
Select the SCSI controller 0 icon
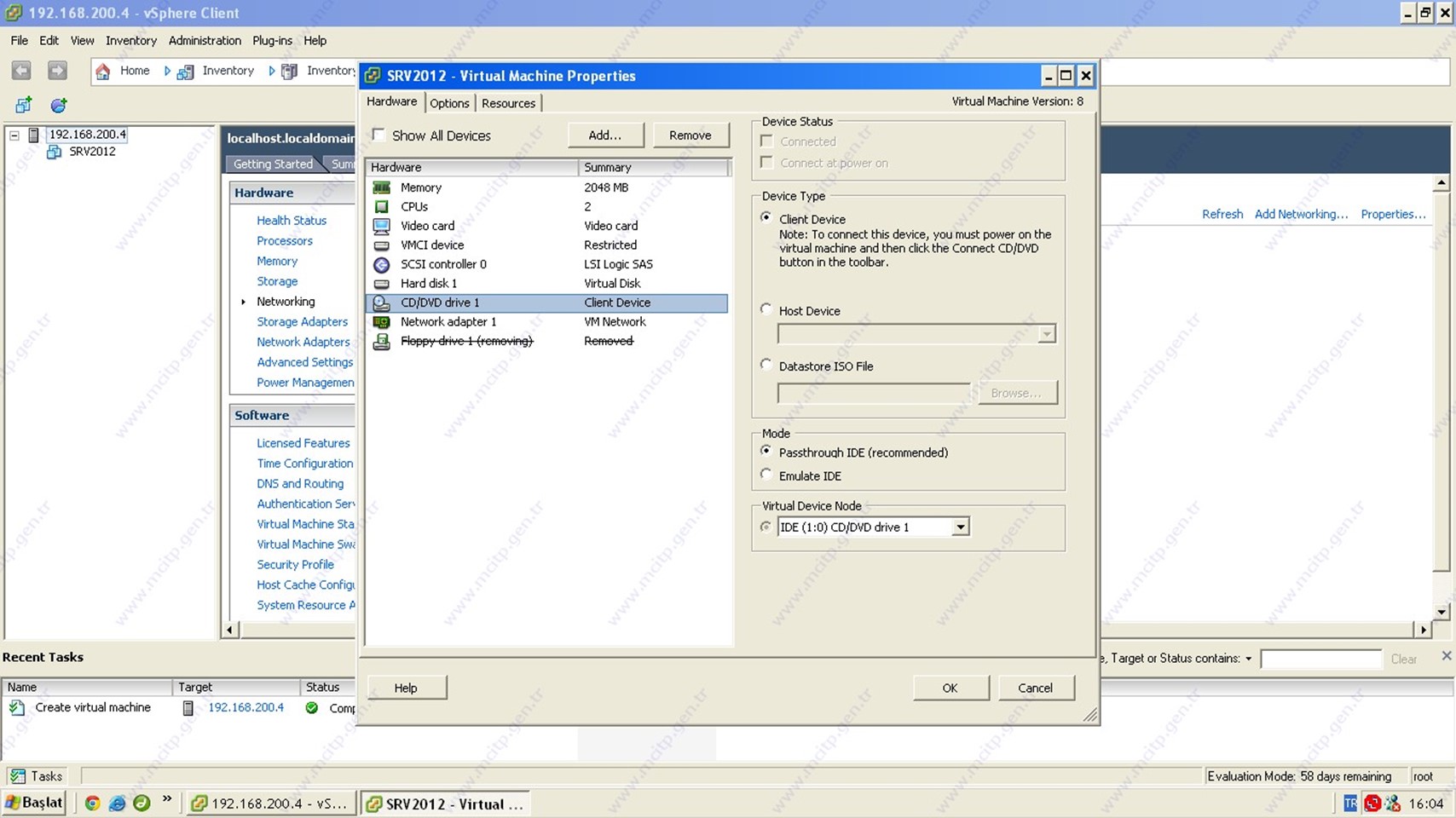(382, 265)
